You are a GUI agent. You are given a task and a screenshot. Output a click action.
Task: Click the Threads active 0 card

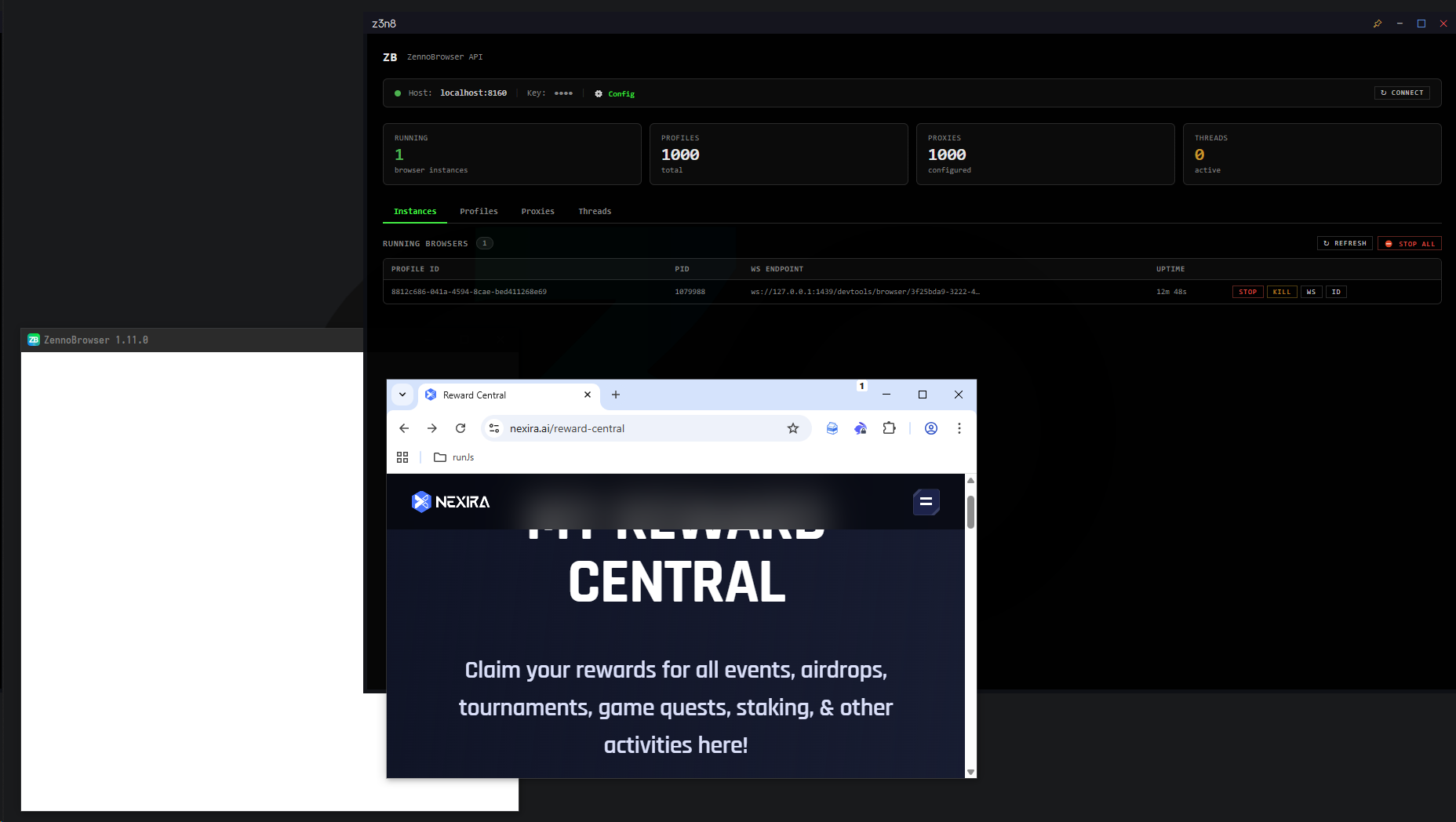pos(1312,154)
